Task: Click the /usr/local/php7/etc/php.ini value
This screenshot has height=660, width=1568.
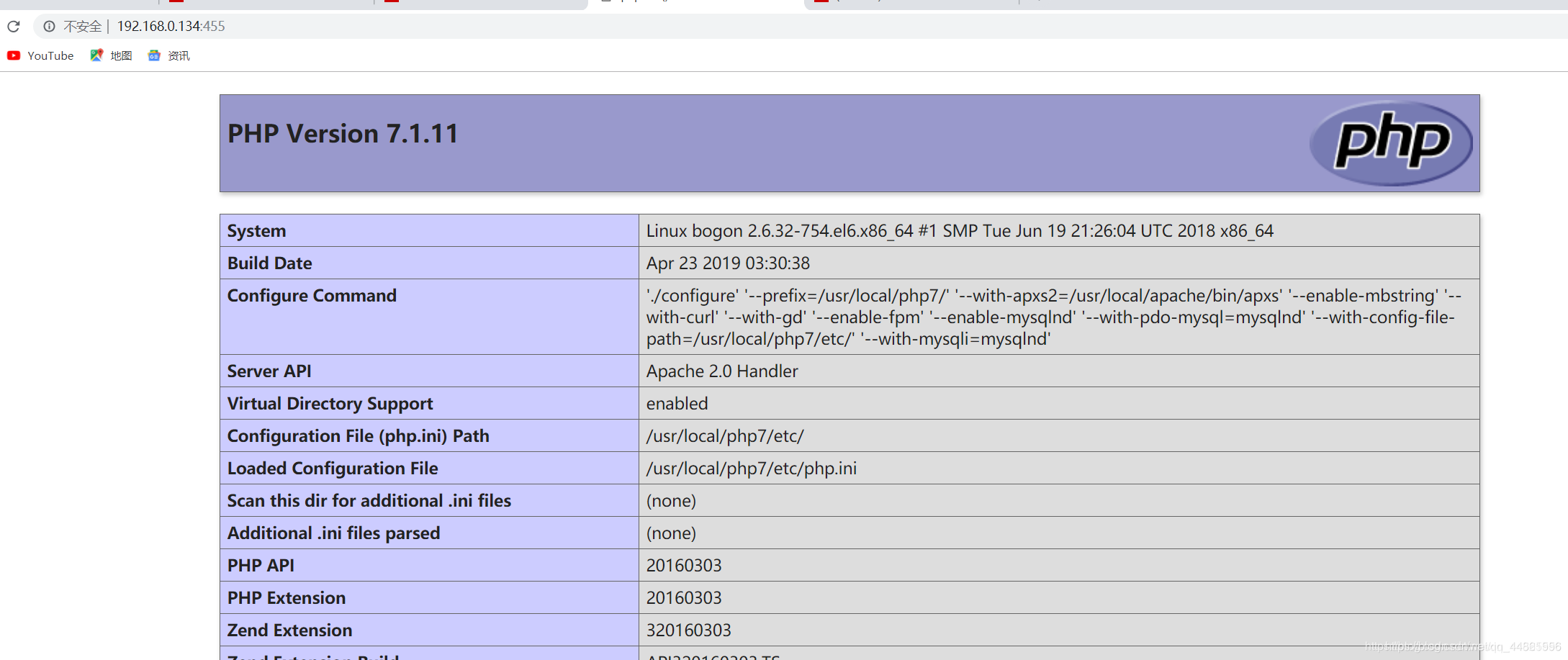Action: coord(752,469)
